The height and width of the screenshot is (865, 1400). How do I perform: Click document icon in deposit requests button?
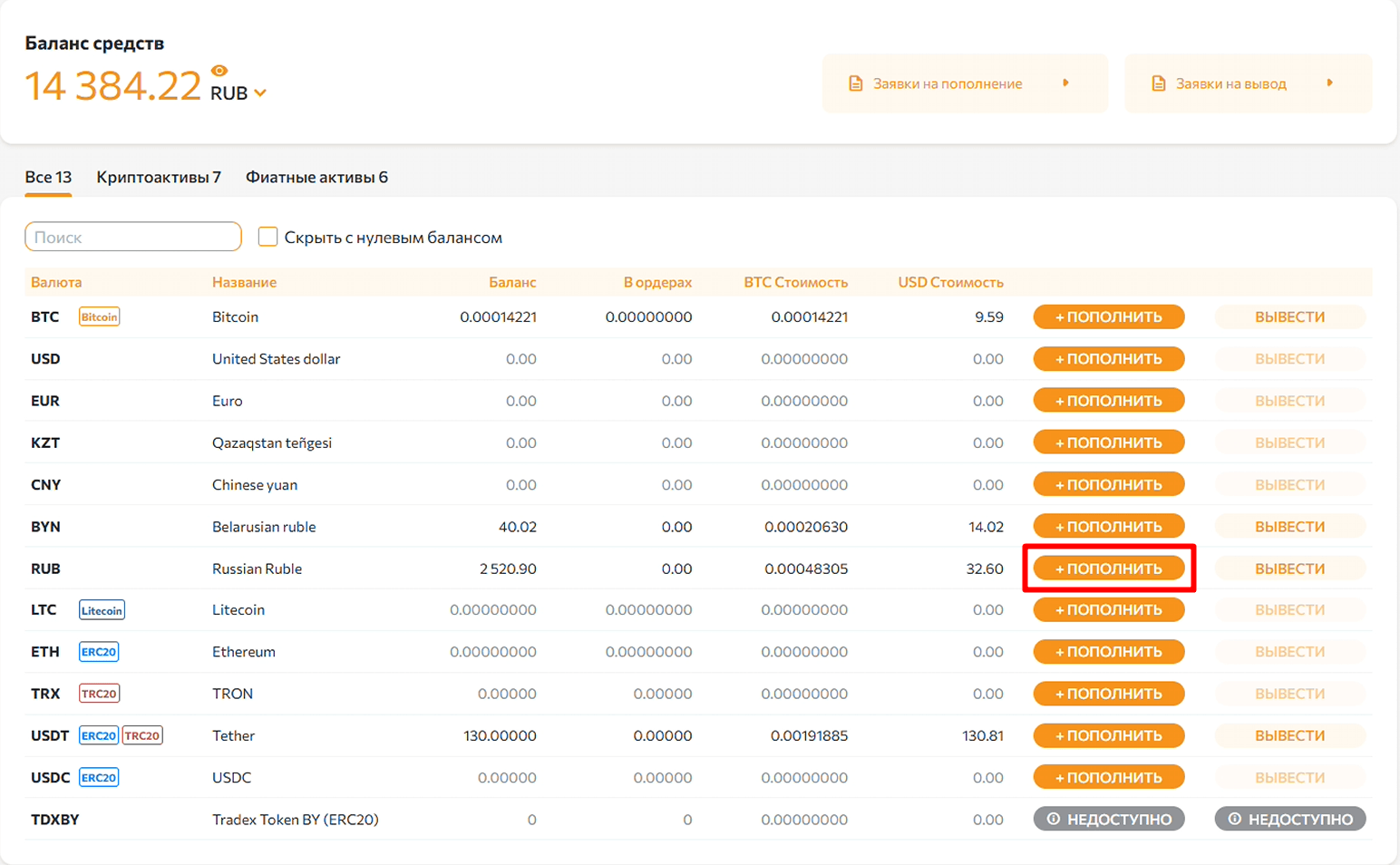pyautogui.click(x=855, y=83)
